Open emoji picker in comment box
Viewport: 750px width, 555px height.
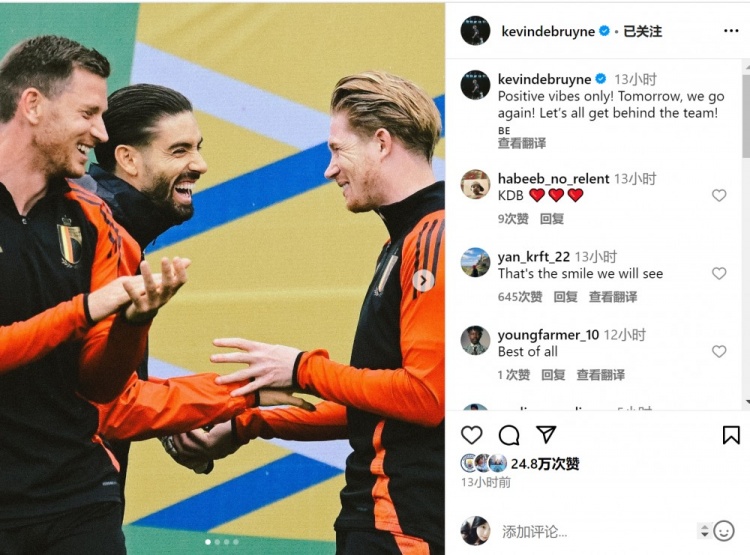724,531
